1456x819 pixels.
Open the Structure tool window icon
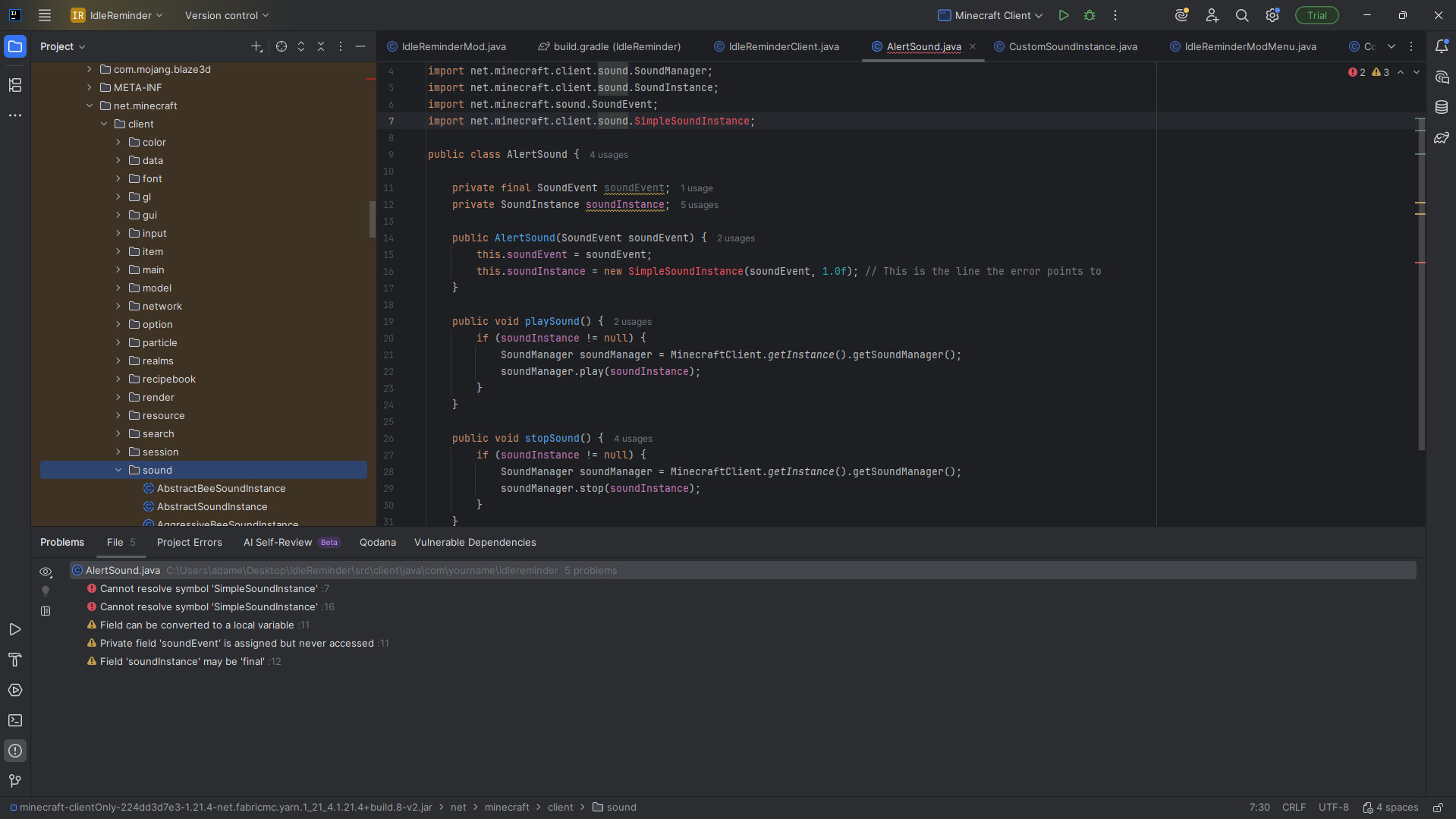click(x=15, y=85)
